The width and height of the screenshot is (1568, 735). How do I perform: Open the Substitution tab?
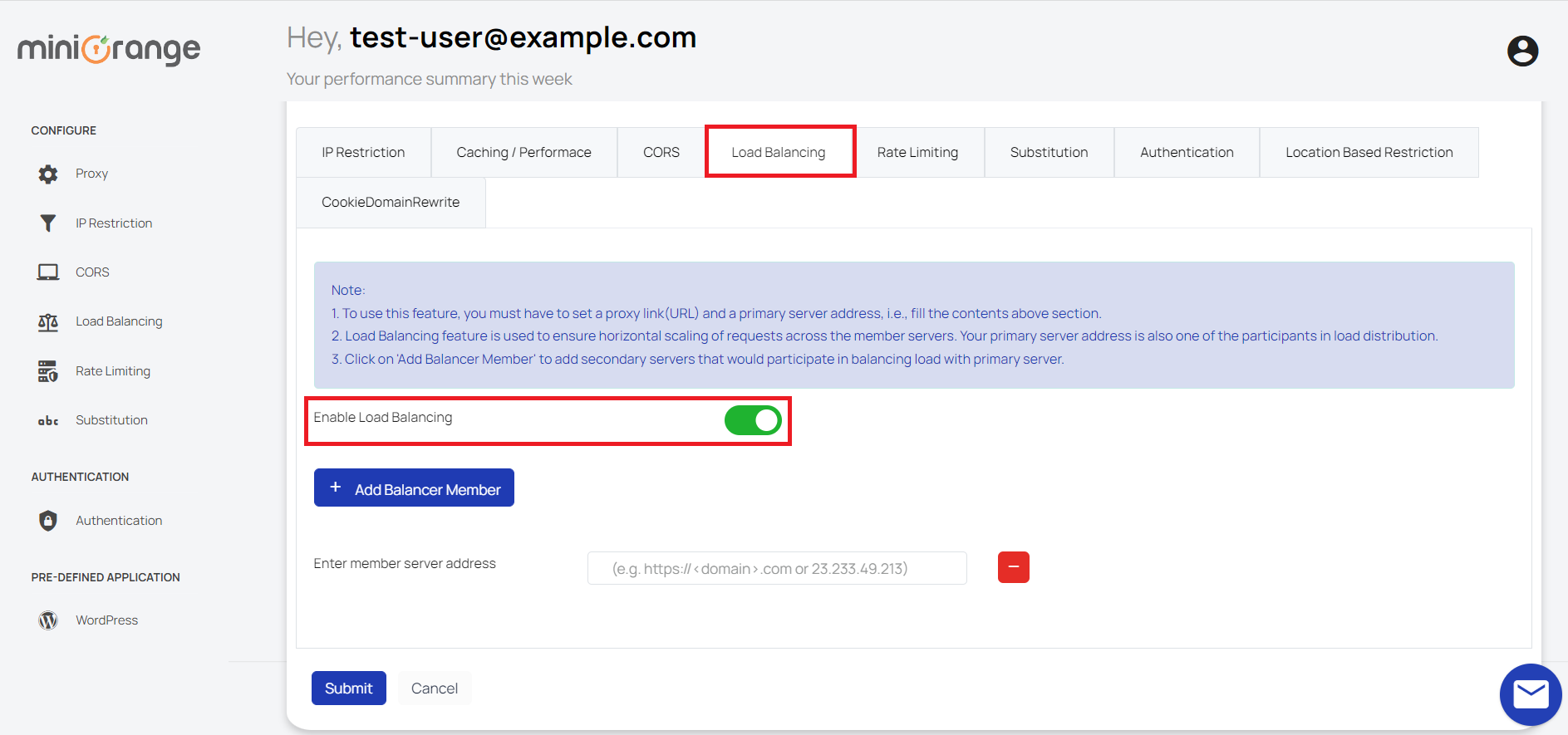(x=1049, y=152)
